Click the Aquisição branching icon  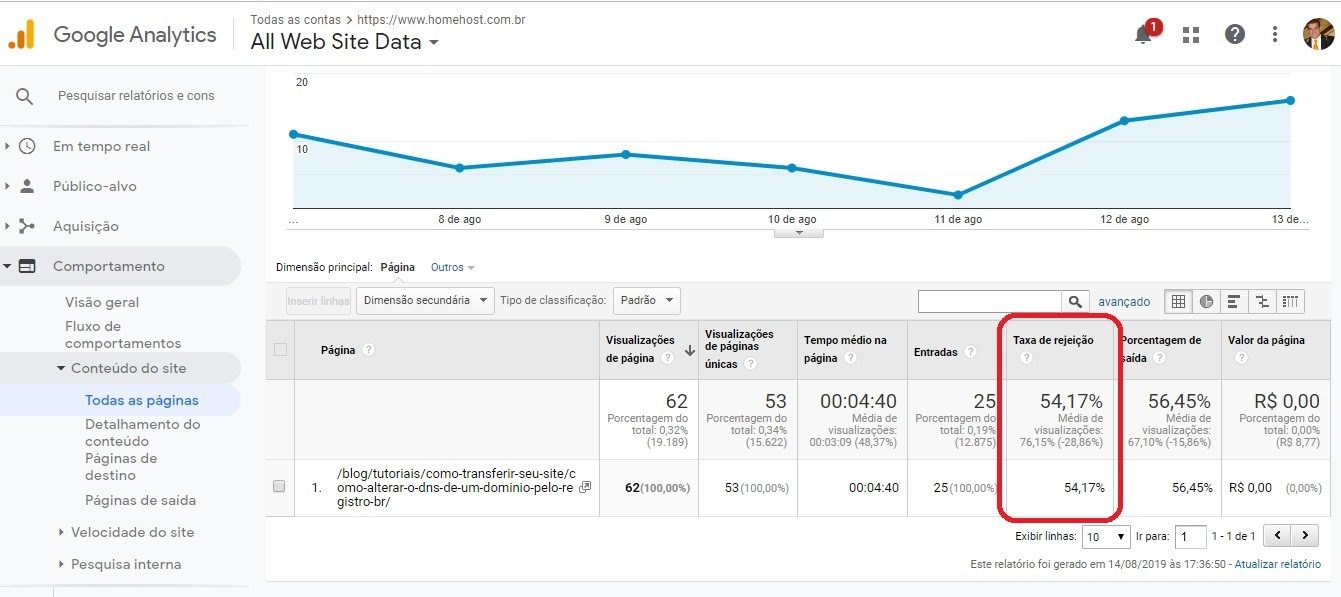click(27, 226)
